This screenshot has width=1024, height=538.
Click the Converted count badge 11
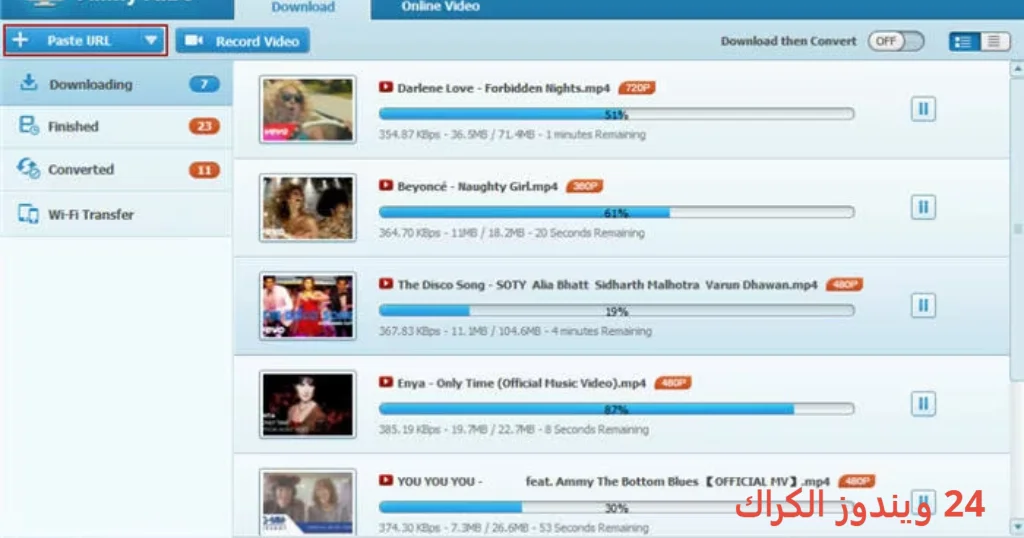(204, 170)
